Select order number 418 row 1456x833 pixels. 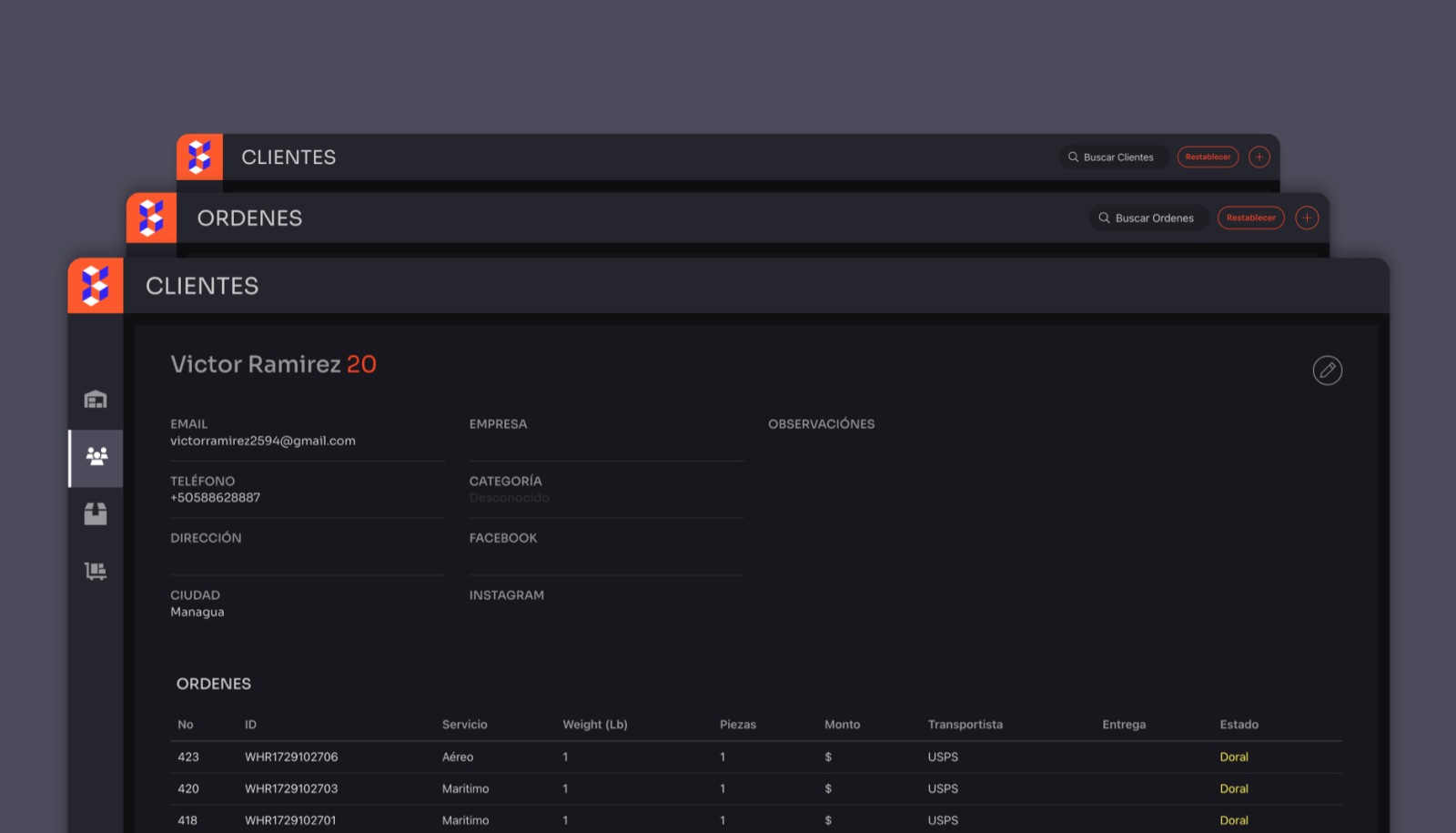pyautogui.click(x=188, y=820)
